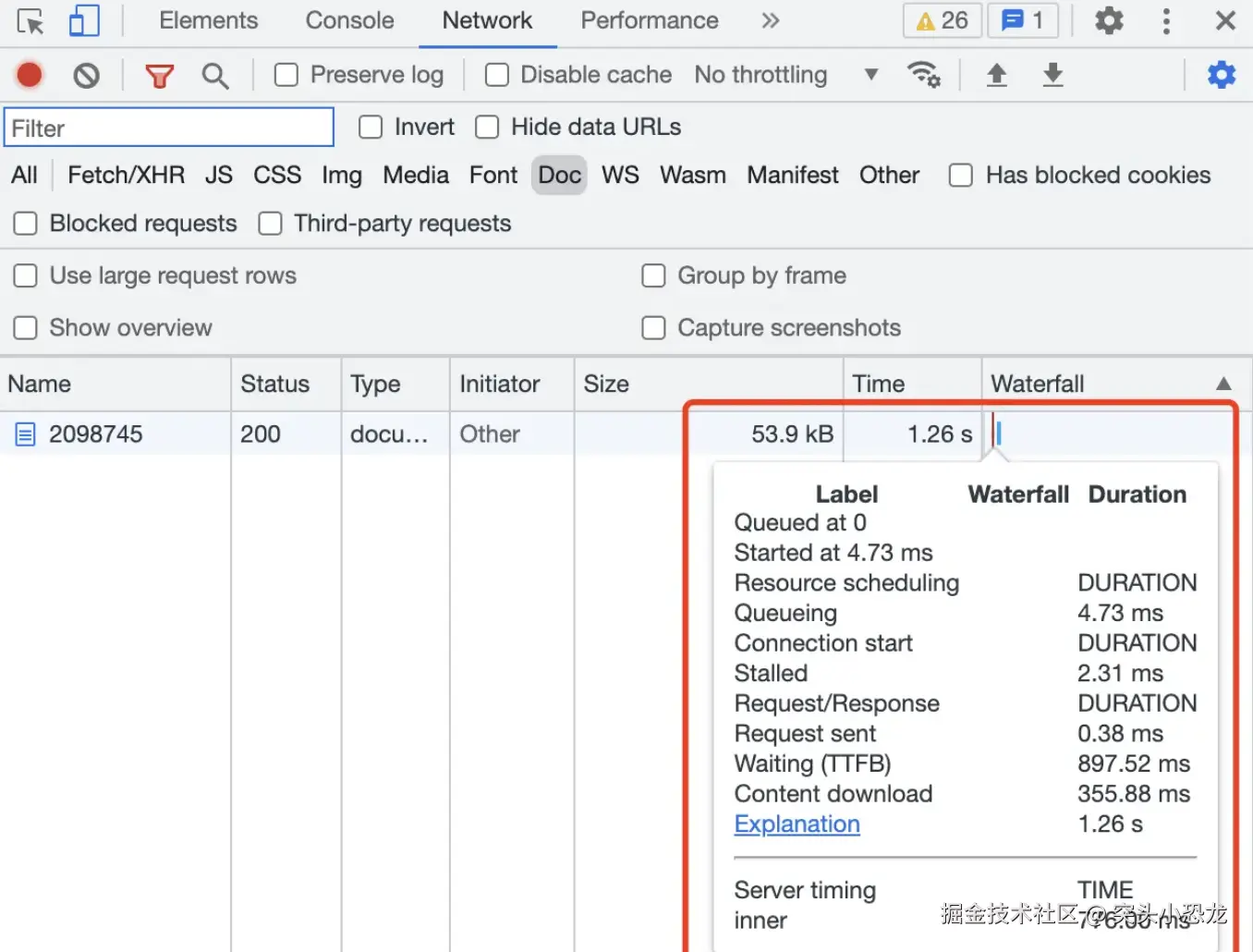Open DevTools settings gear icon
The height and width of the screenshot is (952, 1253).
[1109, 20]
